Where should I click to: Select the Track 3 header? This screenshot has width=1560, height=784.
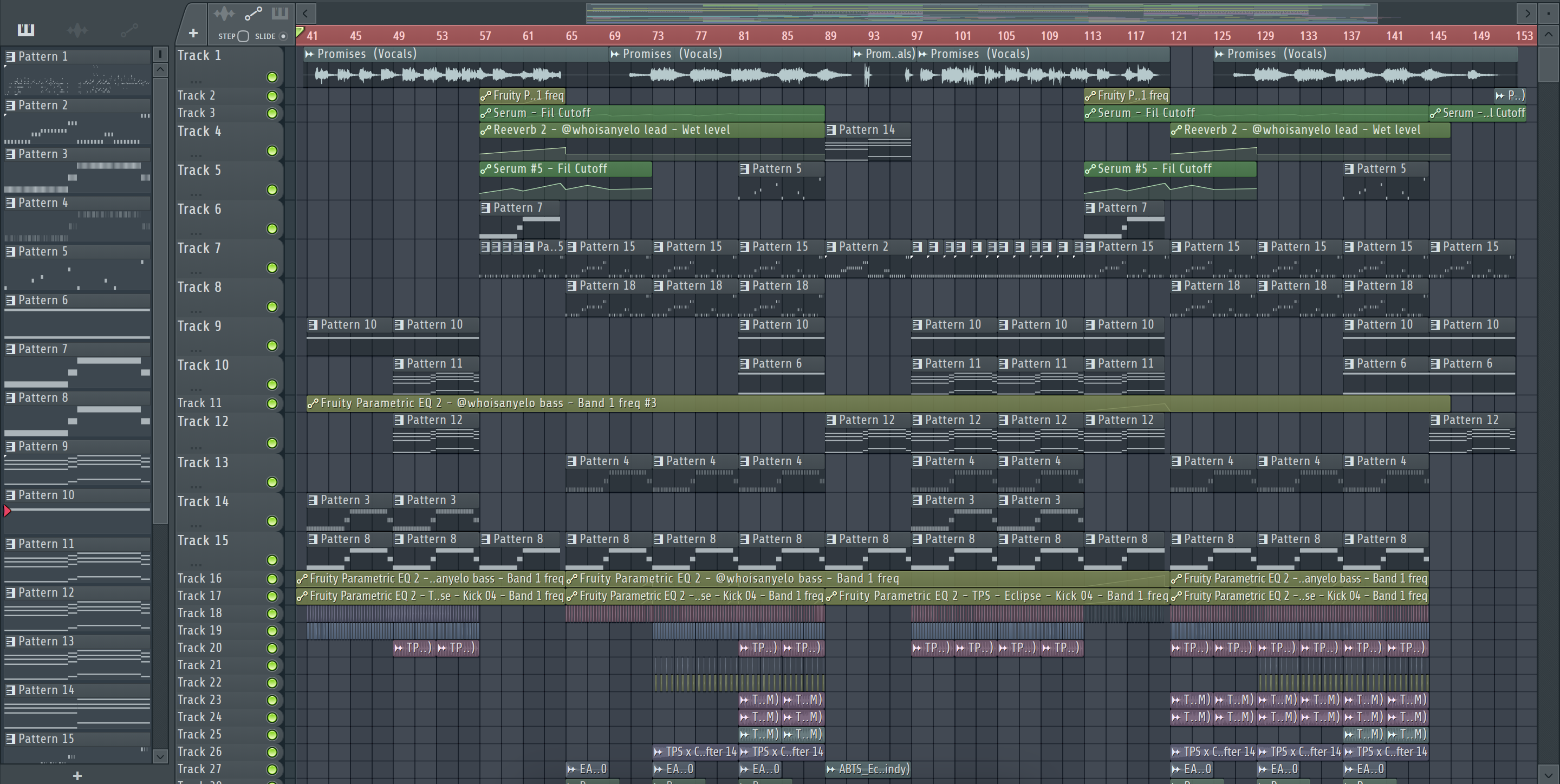click(229, 113)
